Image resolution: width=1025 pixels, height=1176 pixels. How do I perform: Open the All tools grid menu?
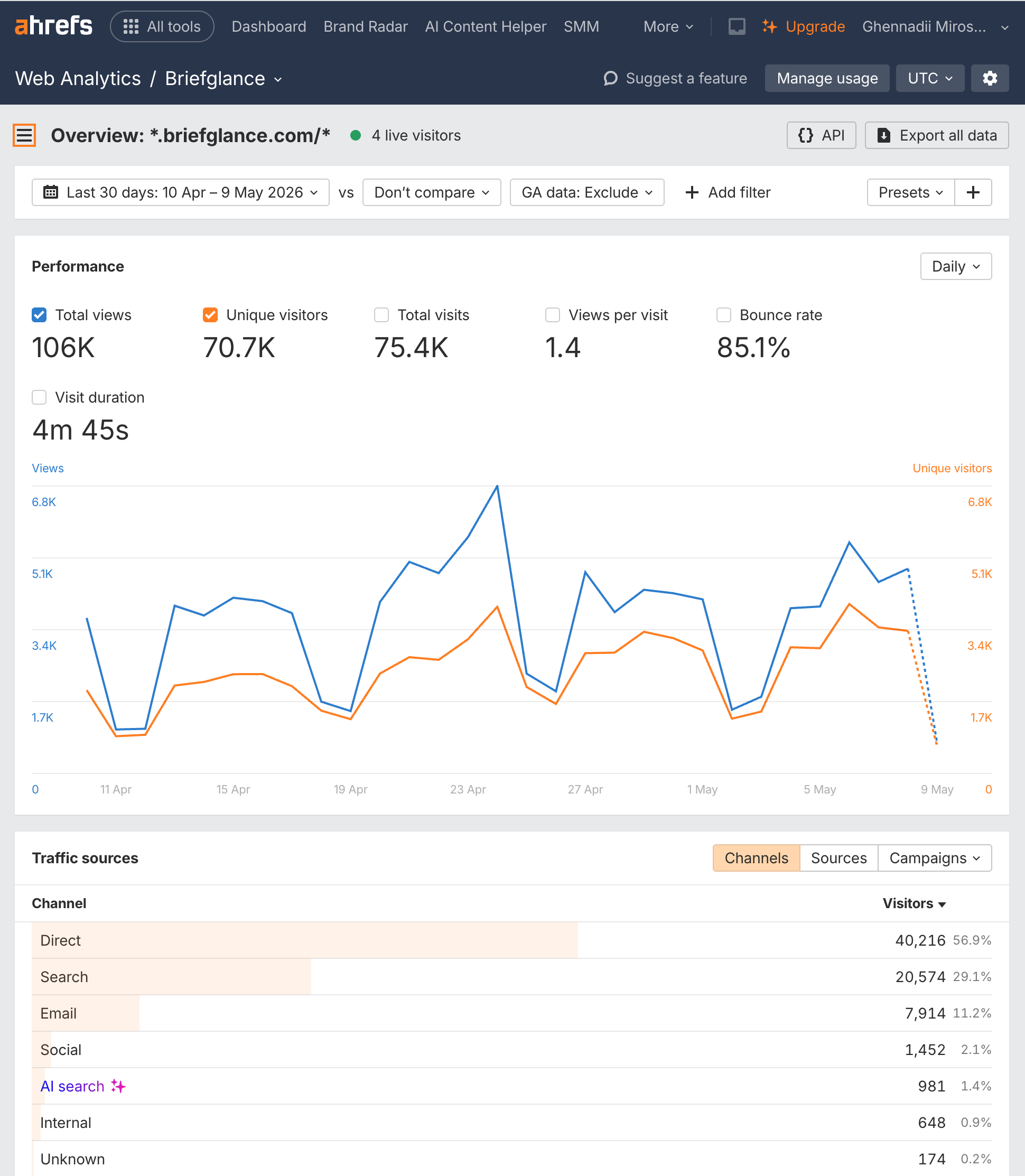point(162,26)
